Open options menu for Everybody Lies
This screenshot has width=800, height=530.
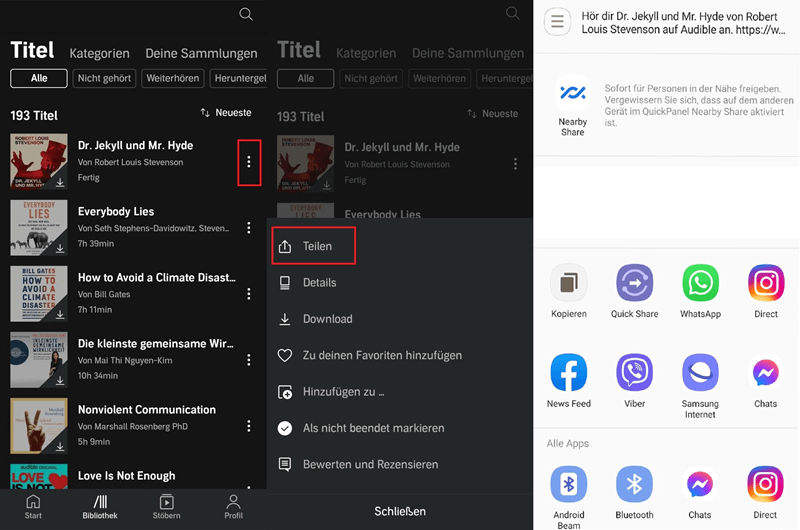coord(248,228)
